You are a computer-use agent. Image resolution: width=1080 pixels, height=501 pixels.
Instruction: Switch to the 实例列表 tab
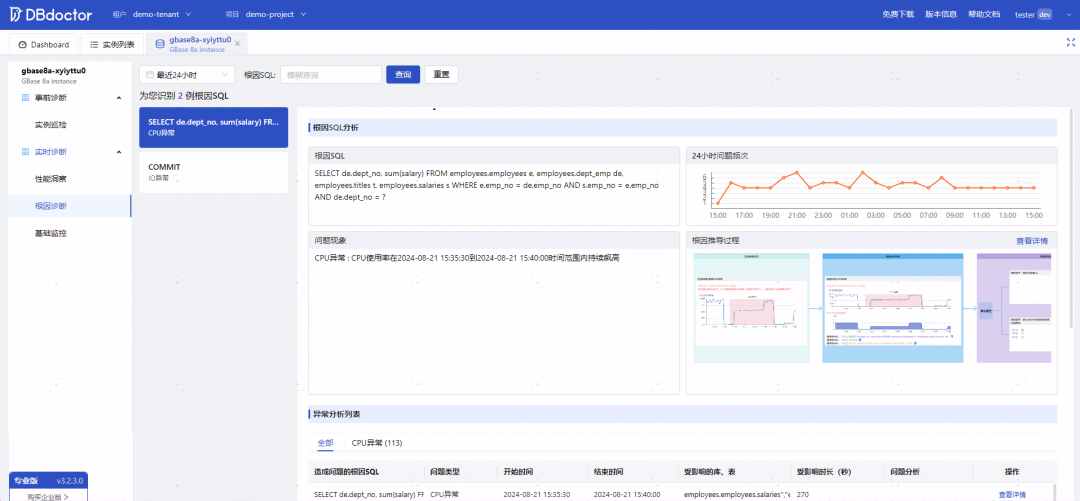click(112, 44)
